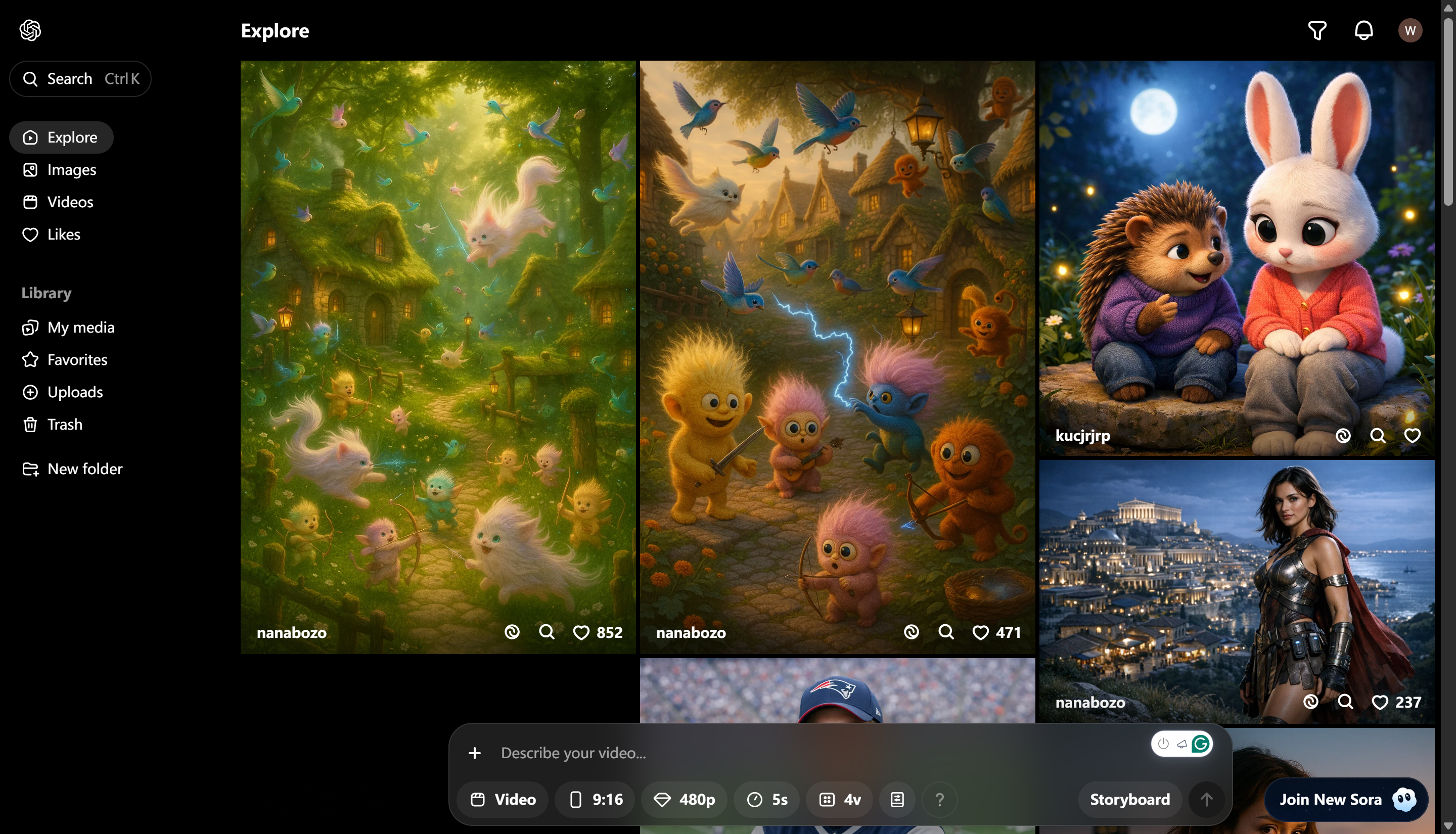Like the kucjrjrp hedgehog and bunny image
The height and width of the screenshot is (834, 1456).
coord(1412,436)
